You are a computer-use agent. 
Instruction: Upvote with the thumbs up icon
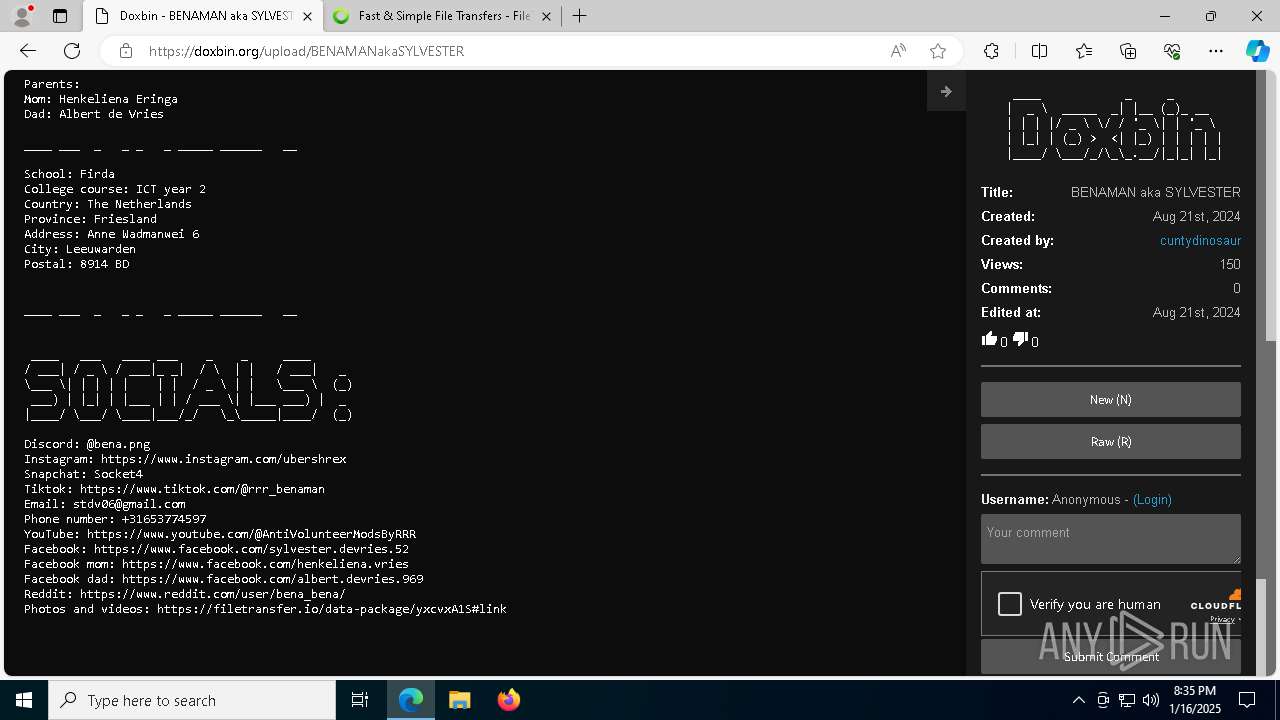click(x=989, y=339)
